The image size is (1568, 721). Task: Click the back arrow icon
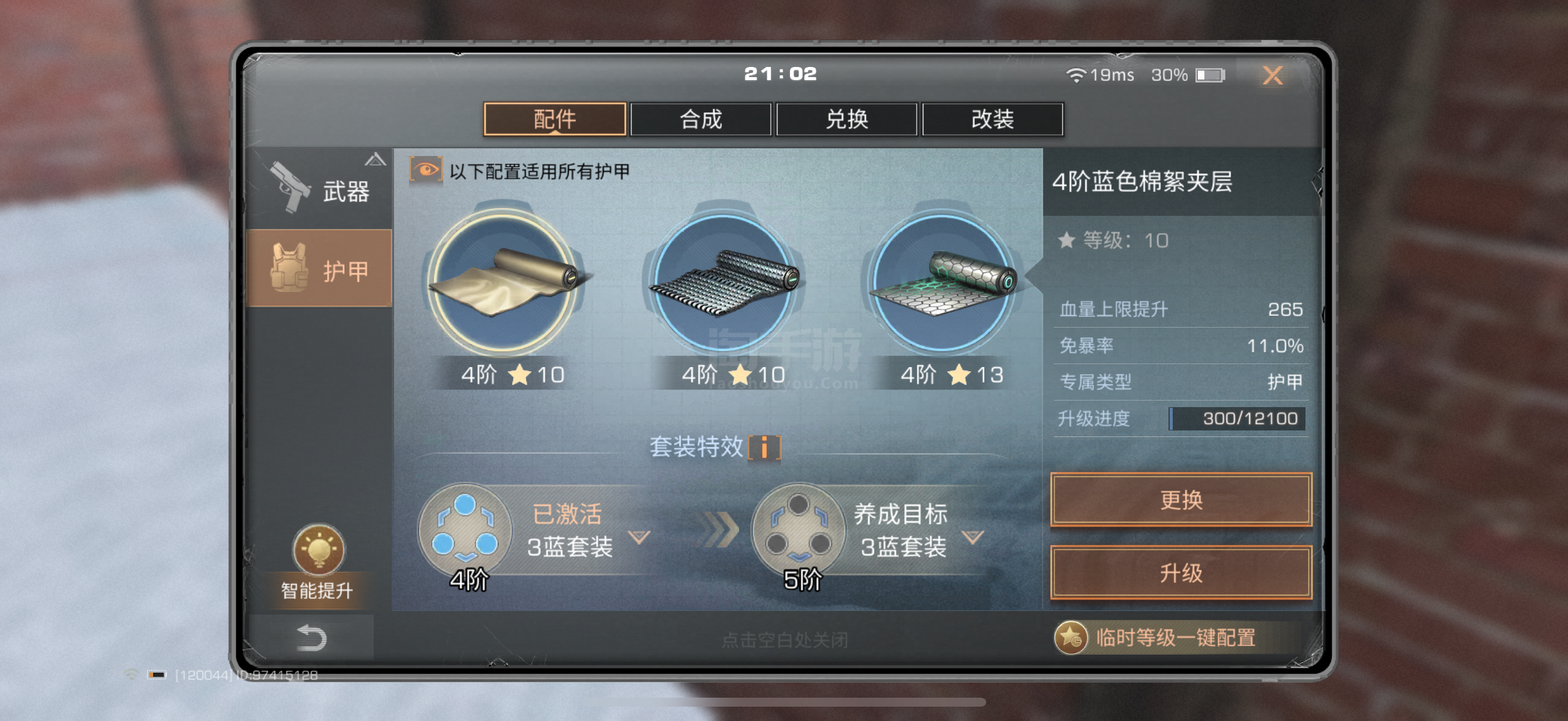tap(312, 638)
